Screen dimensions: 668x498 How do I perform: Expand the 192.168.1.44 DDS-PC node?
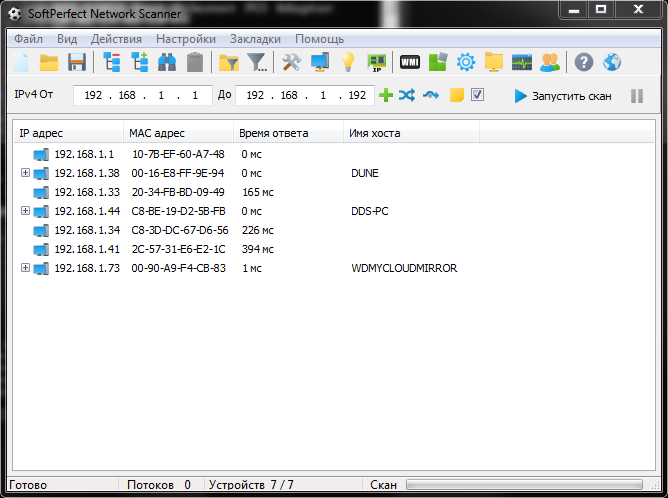25,211
